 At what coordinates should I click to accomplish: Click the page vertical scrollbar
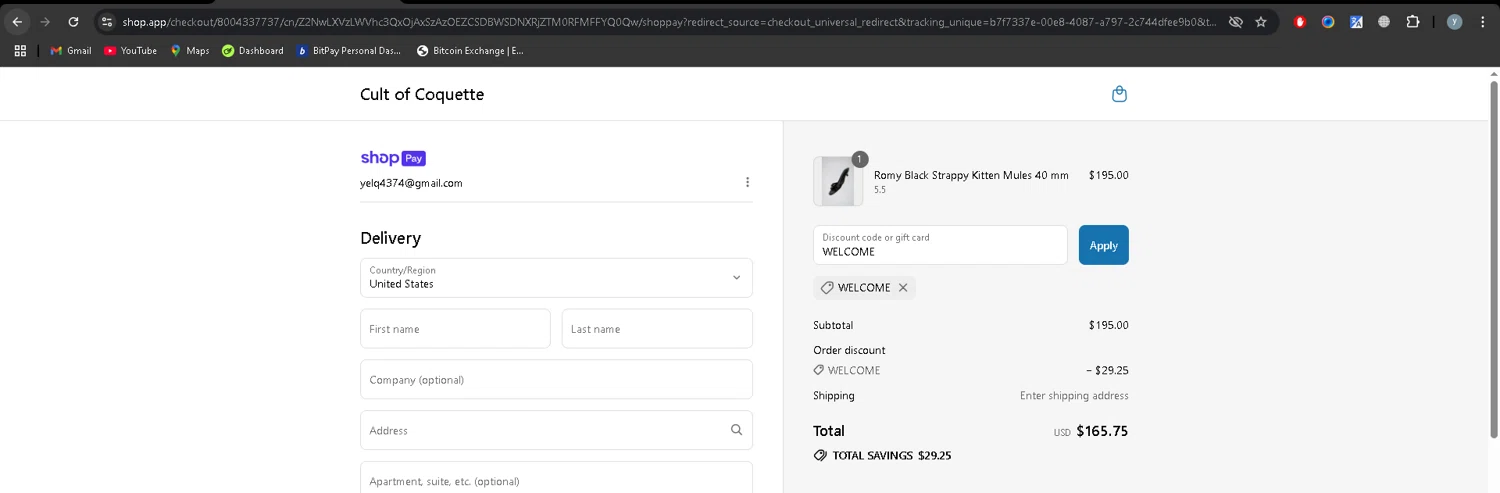pos(1494,260)
